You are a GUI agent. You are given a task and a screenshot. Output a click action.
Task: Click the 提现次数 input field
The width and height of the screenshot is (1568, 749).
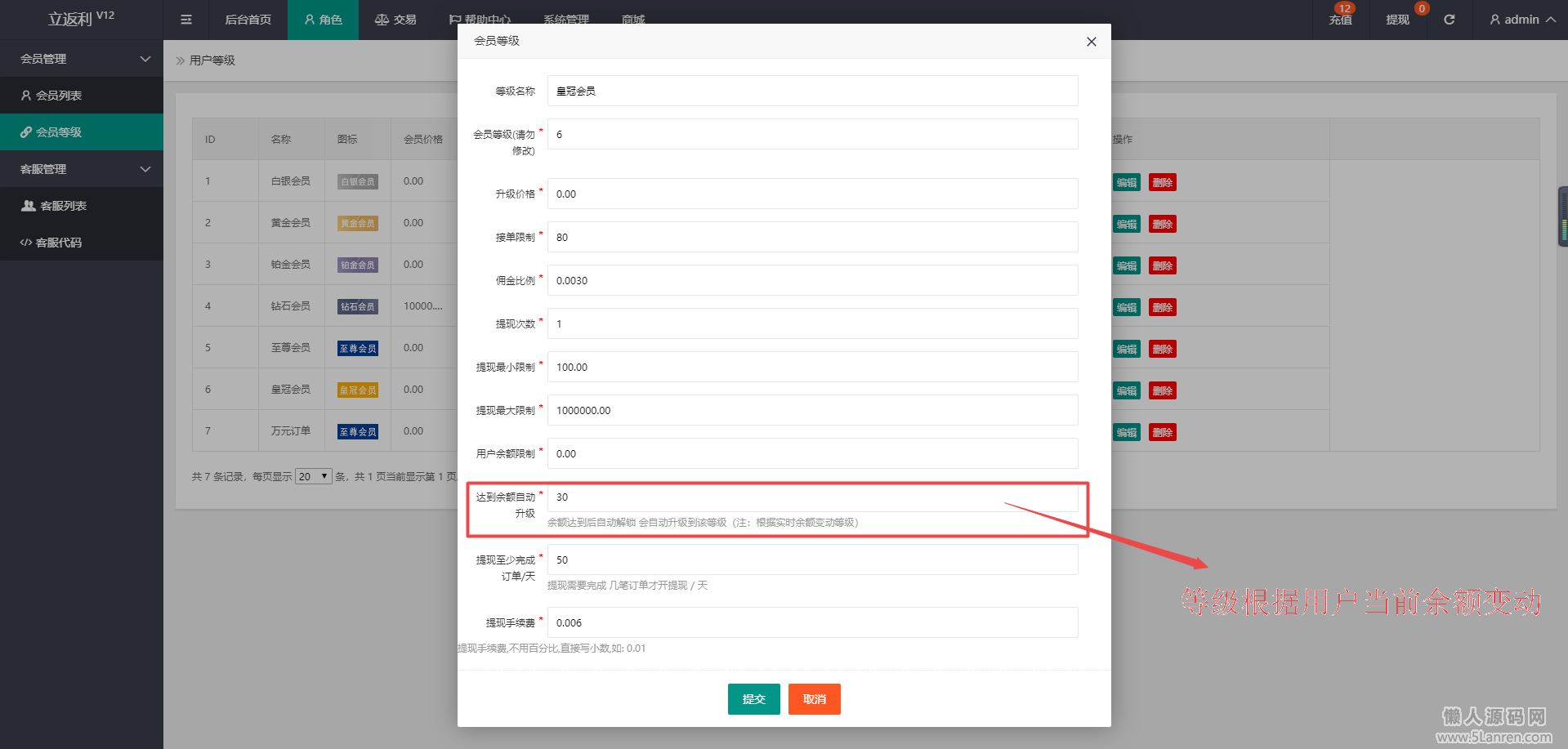click(813, 323)
